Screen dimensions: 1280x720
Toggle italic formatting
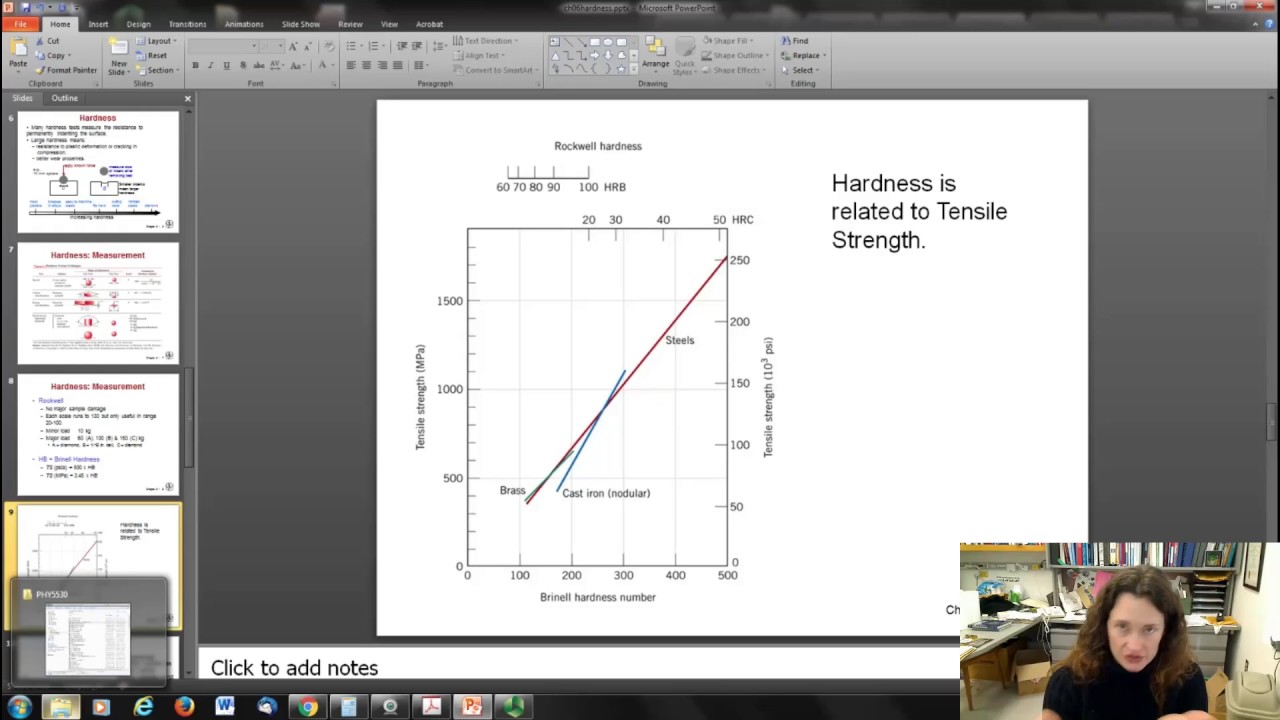(x=210, y=66)
